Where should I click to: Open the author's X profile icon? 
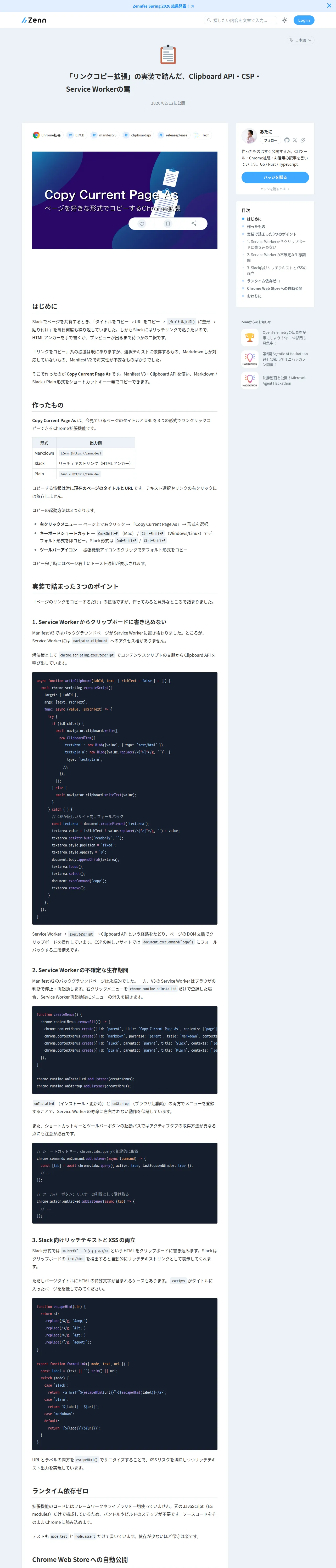pyautogui.click(x=295, y=140)
